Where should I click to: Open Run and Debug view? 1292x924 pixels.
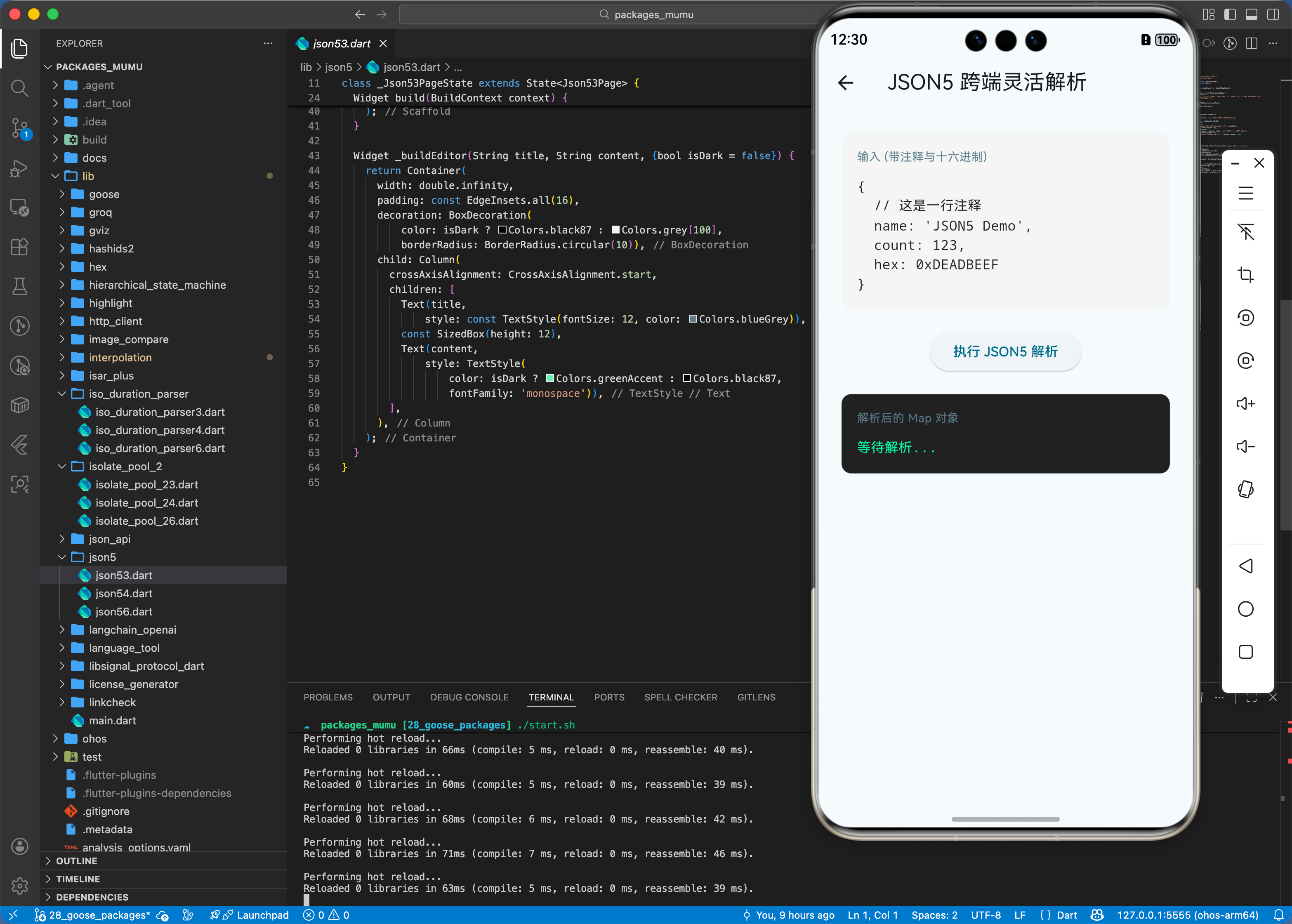click(19, 168)
